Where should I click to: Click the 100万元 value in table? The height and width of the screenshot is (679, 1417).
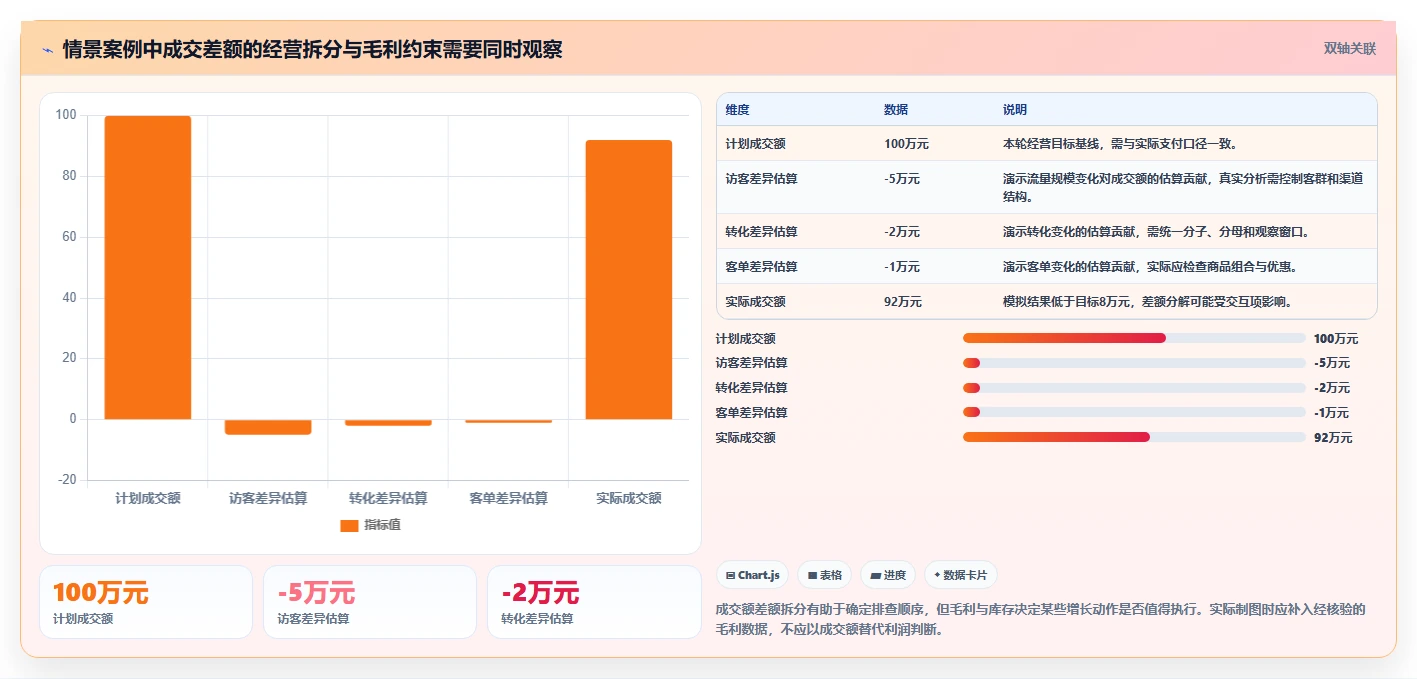pos(906,144)
